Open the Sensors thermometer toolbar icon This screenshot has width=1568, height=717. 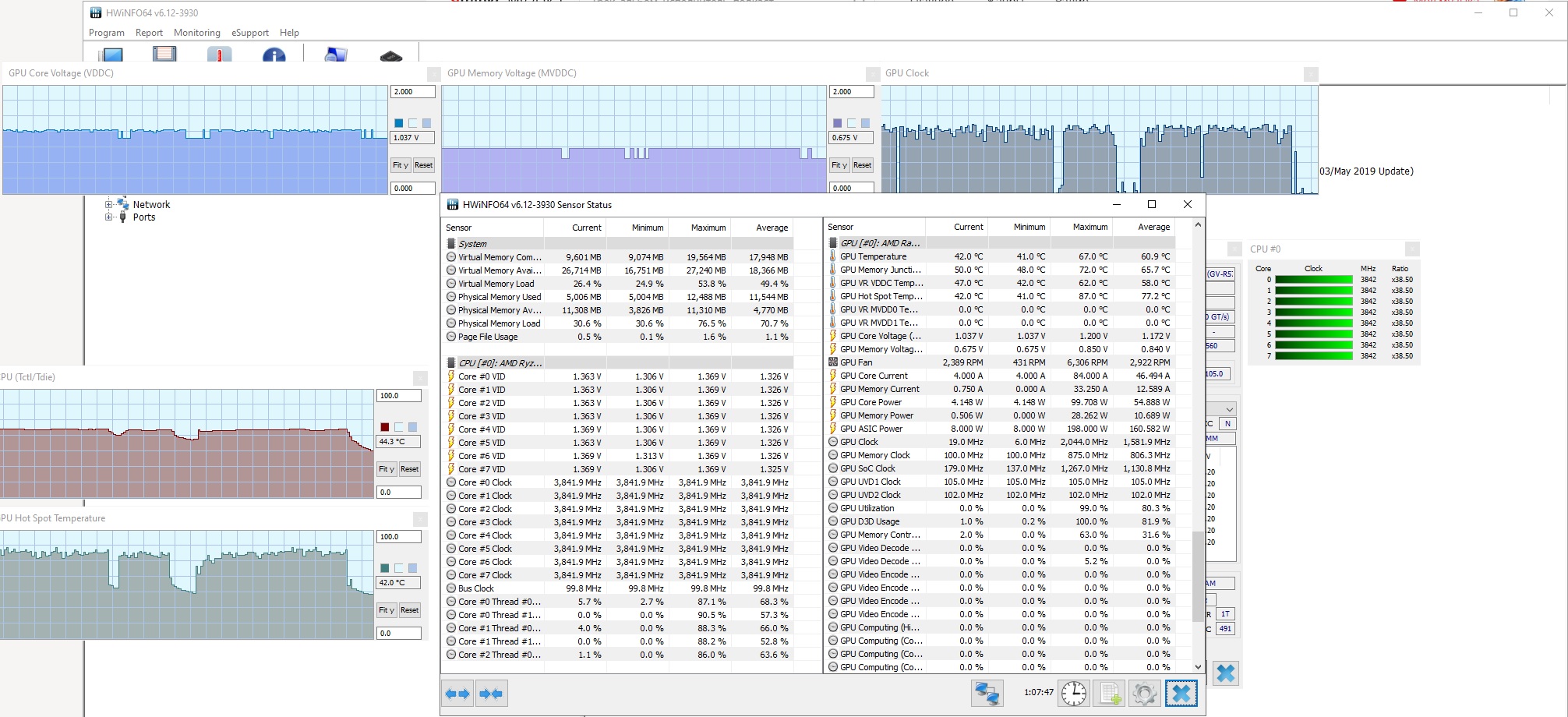pyautogui.click(x=219, y=55)
